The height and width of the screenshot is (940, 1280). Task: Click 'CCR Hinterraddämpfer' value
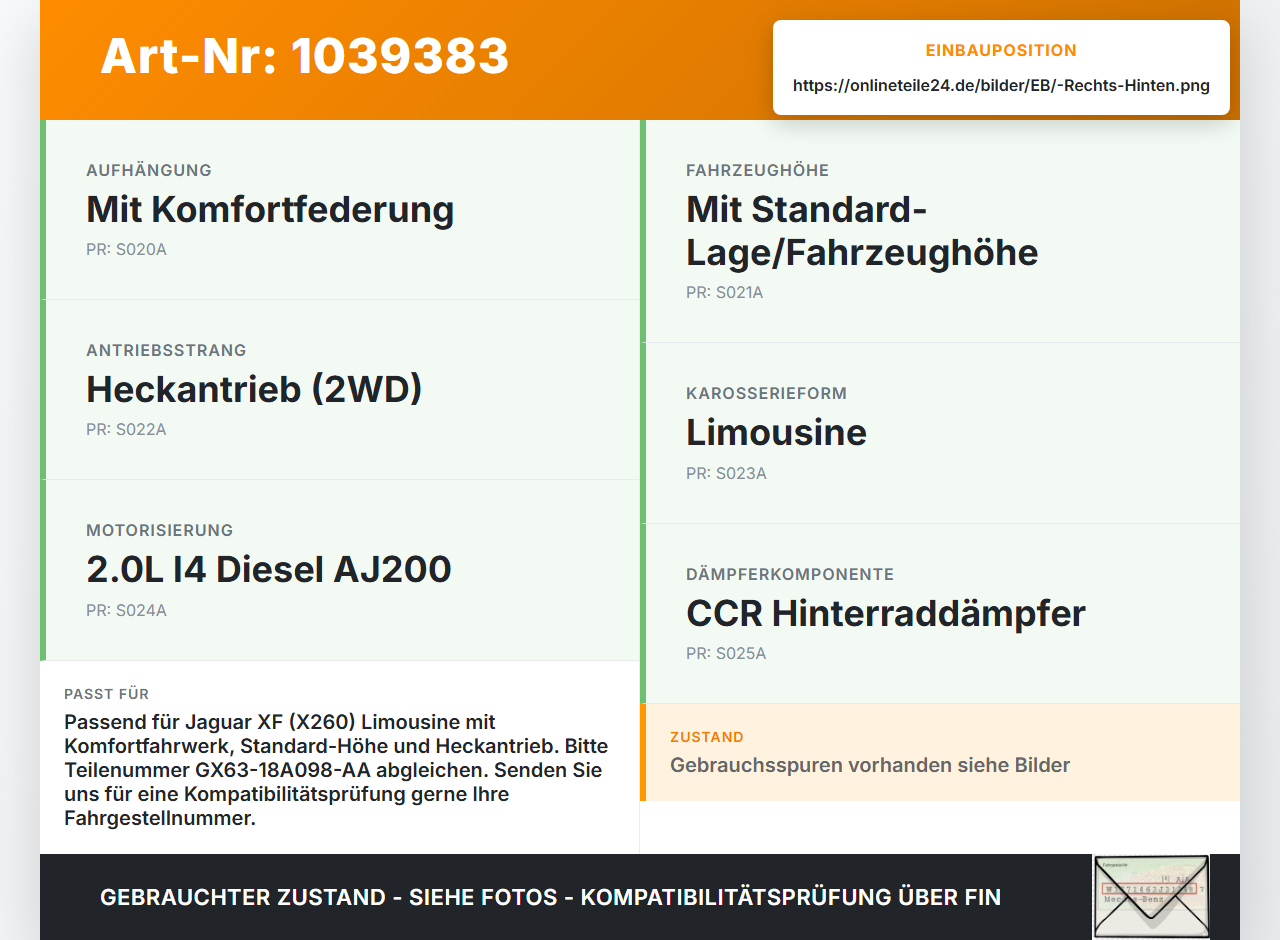(x=886, y=613)
